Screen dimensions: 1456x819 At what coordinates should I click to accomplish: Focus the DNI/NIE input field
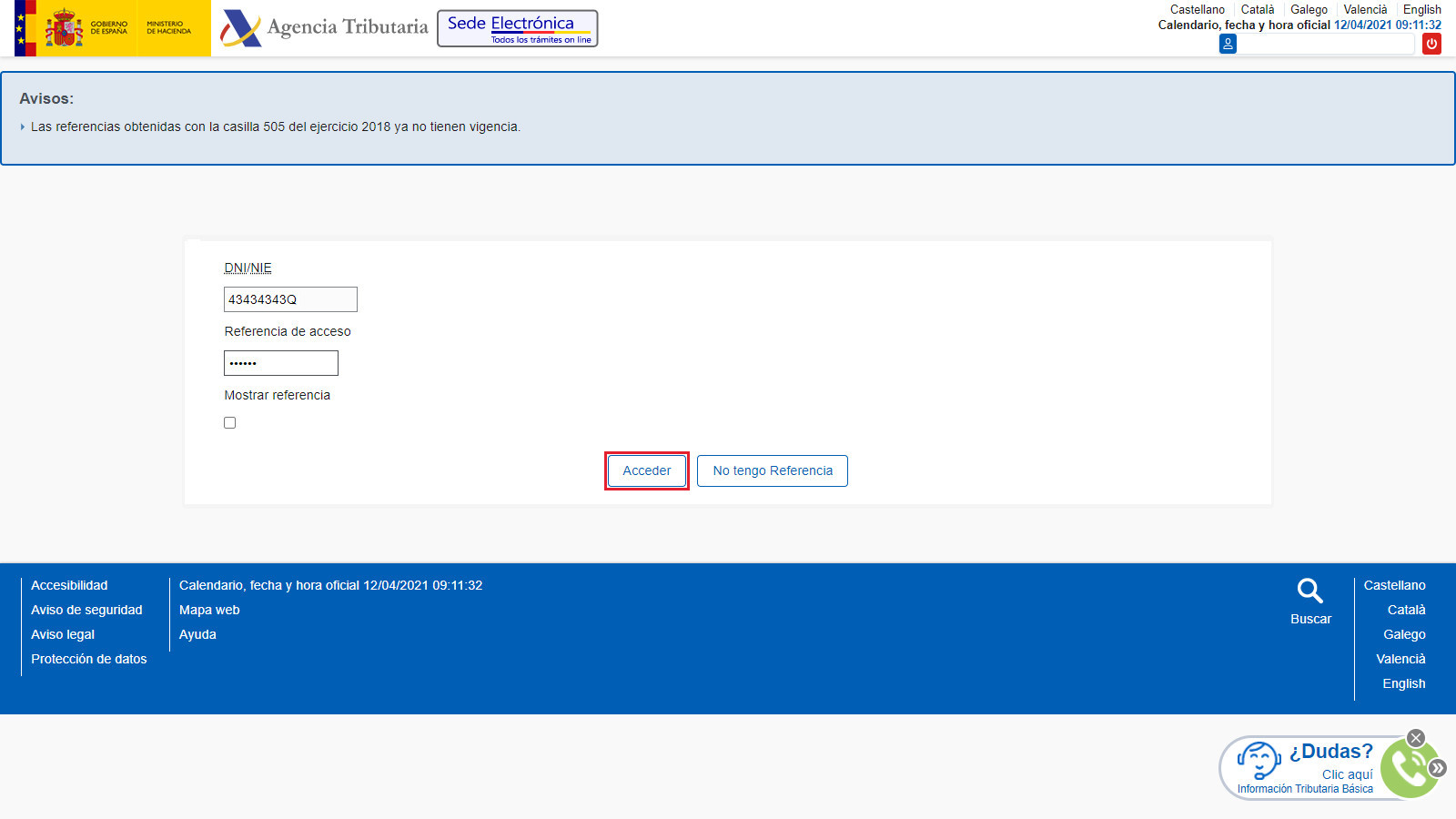click(x=290, y=299)
